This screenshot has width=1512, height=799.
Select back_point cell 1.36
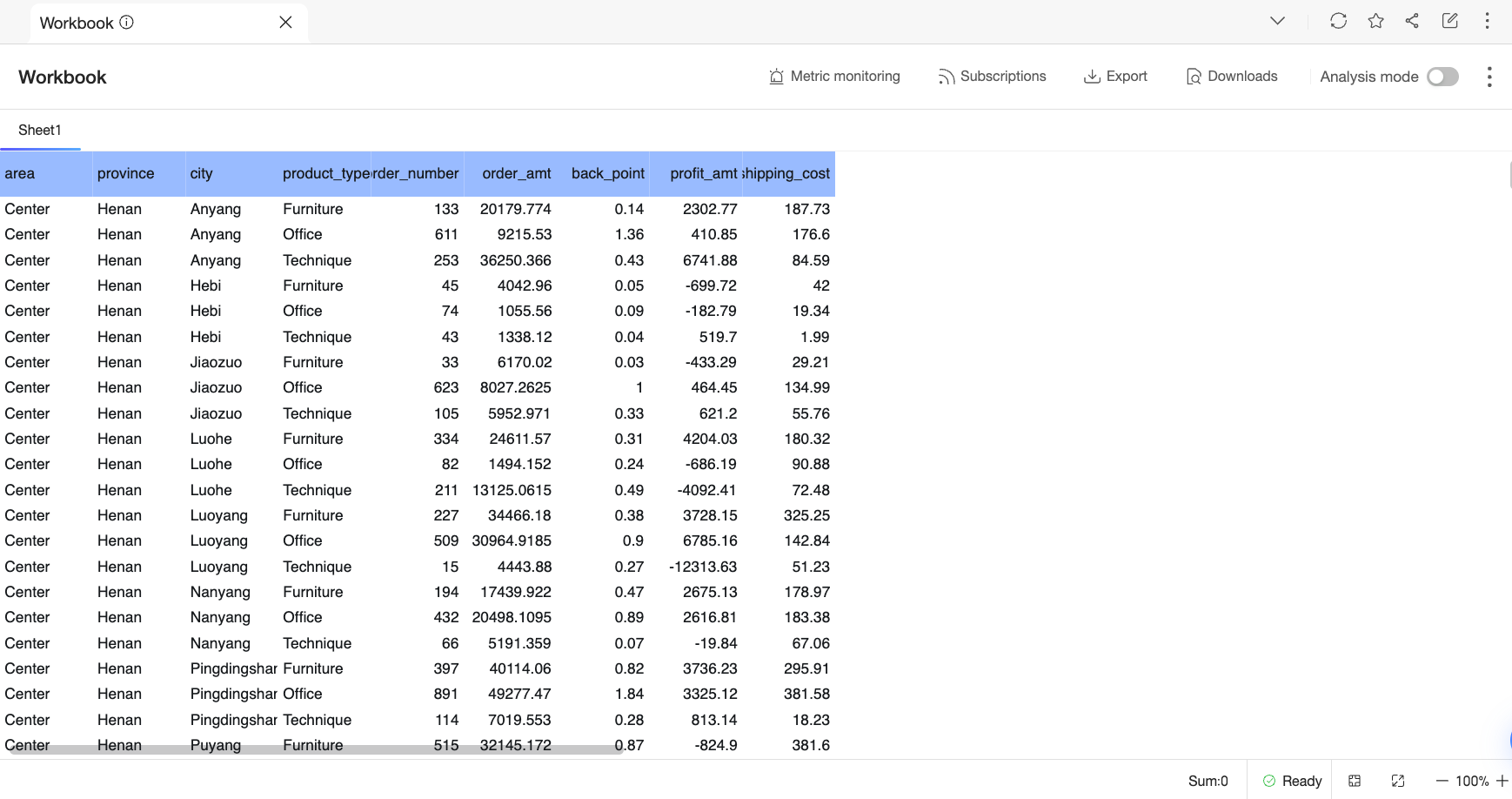pyautogui.click(x=603, y=234)
